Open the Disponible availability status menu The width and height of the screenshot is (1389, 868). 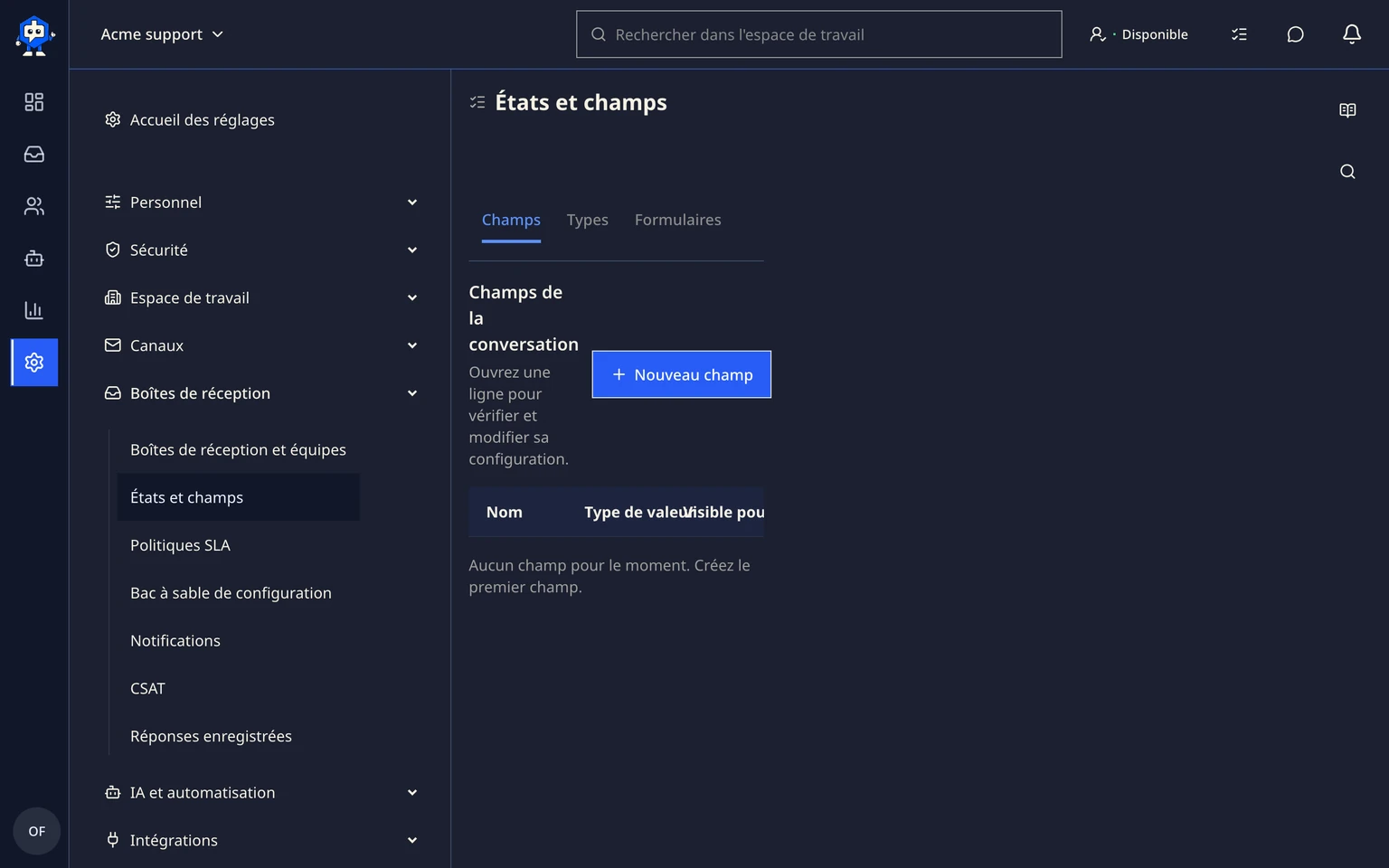coord(1139,34)
